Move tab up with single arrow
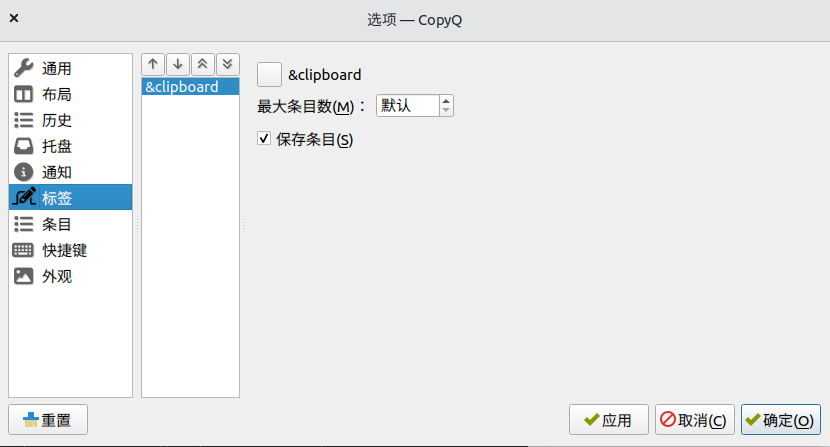The width and height of the screenshot is (830, 447). pyautogui.click(x=153, y=64)
